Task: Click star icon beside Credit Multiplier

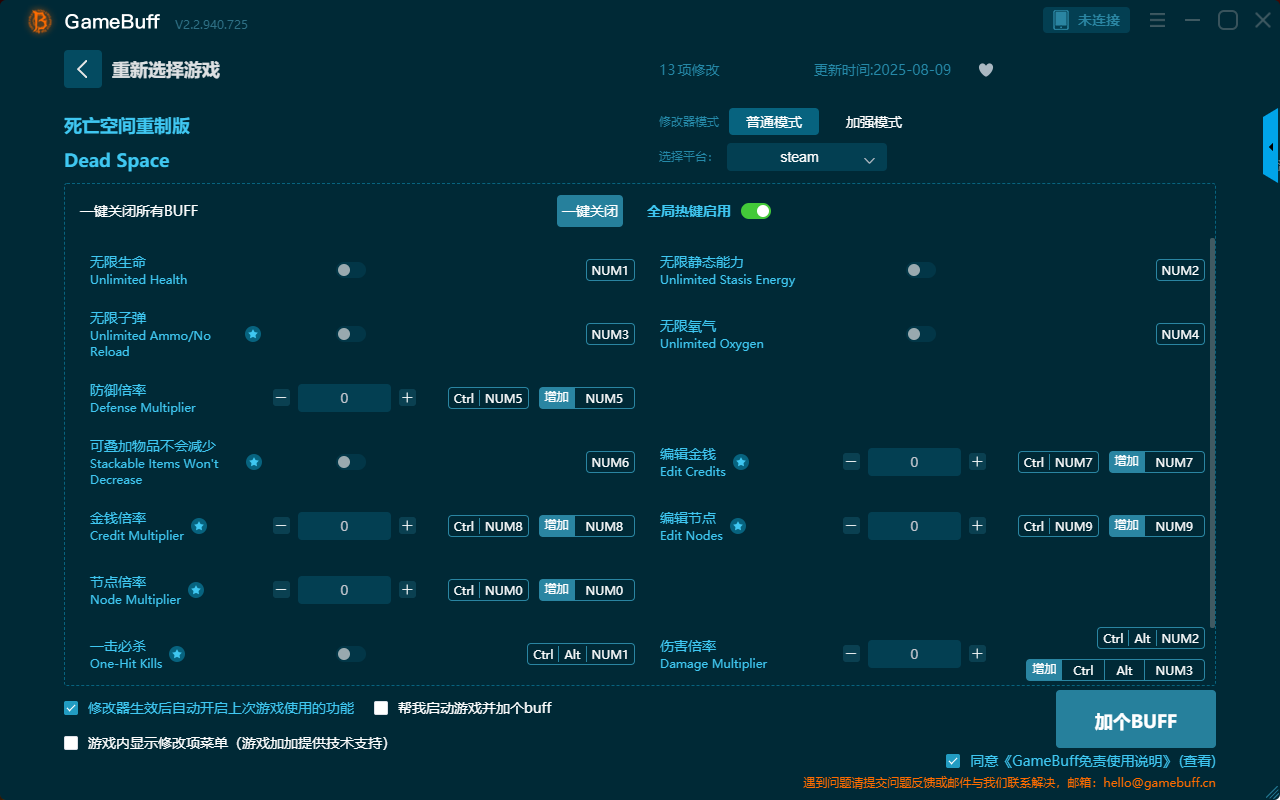Action: (x=199, y=526)
